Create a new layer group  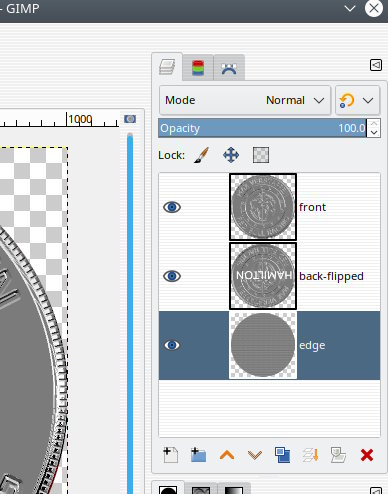(199, 455)
